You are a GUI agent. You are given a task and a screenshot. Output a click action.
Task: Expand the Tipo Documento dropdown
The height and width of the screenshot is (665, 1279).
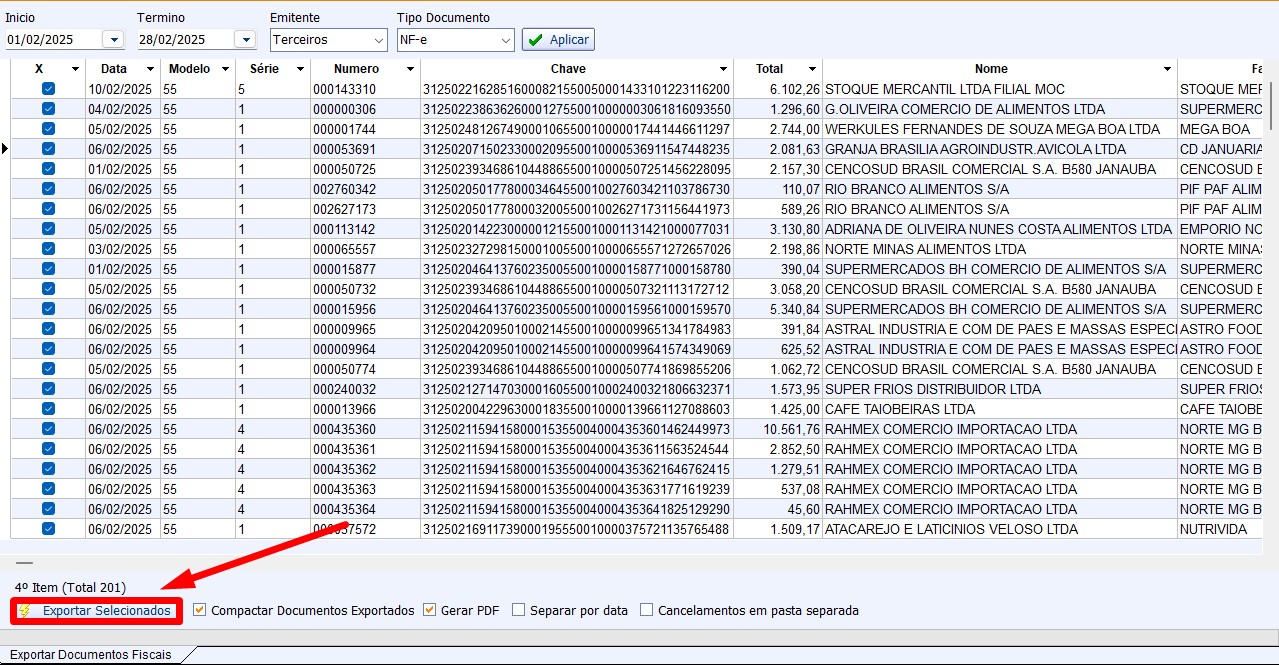505,40
